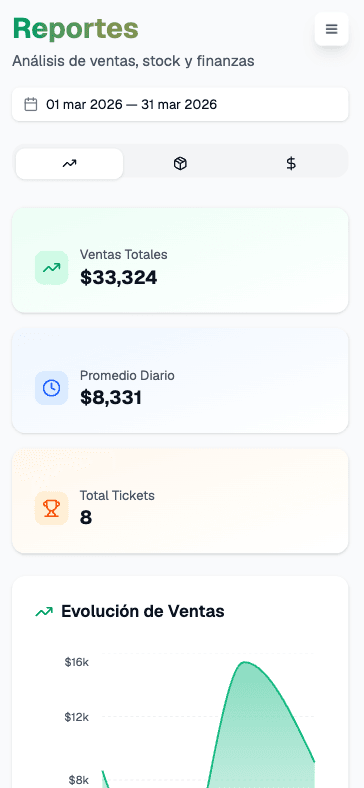Click the trend icon beside Evolución de Ventas

[44, 612]
